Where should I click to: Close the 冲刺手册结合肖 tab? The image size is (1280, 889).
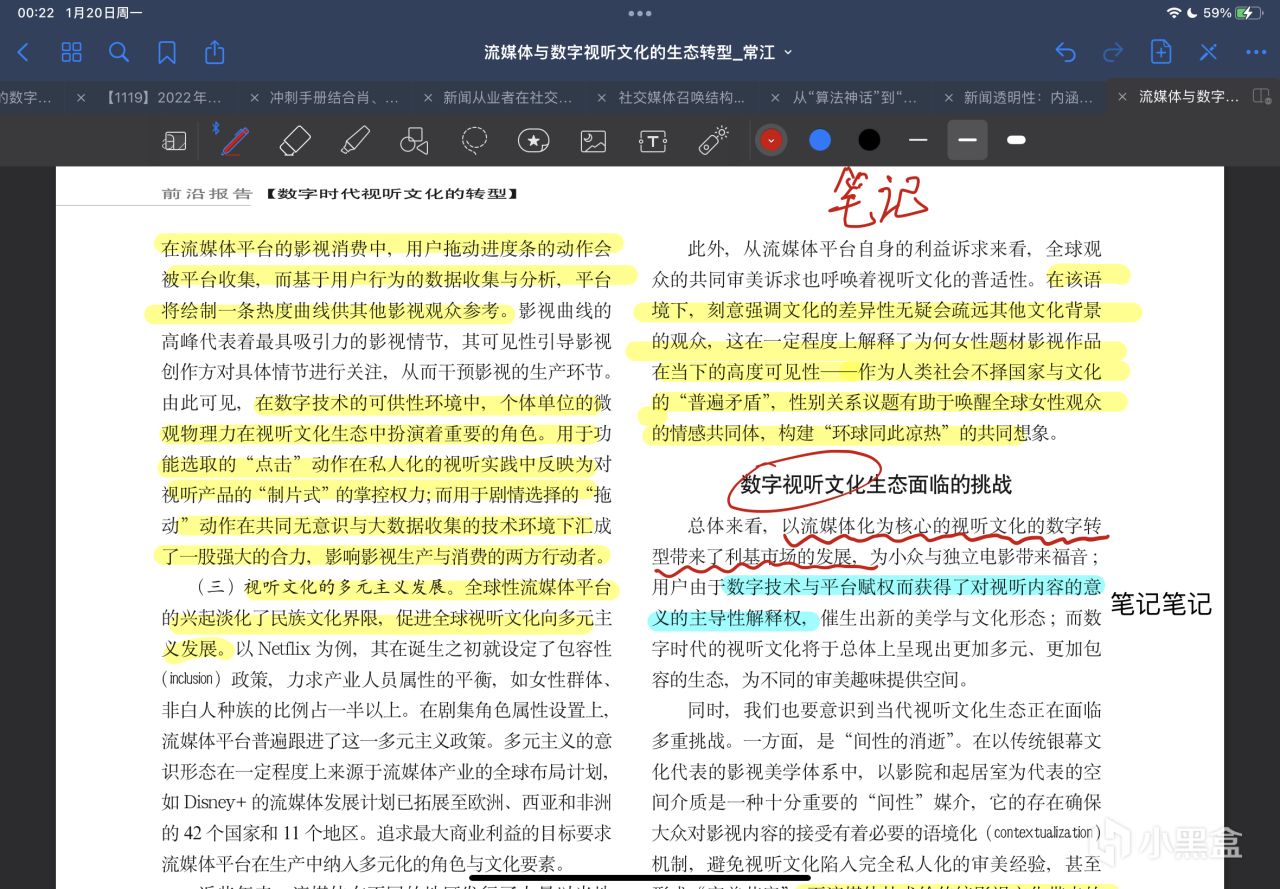click(255, 97)
